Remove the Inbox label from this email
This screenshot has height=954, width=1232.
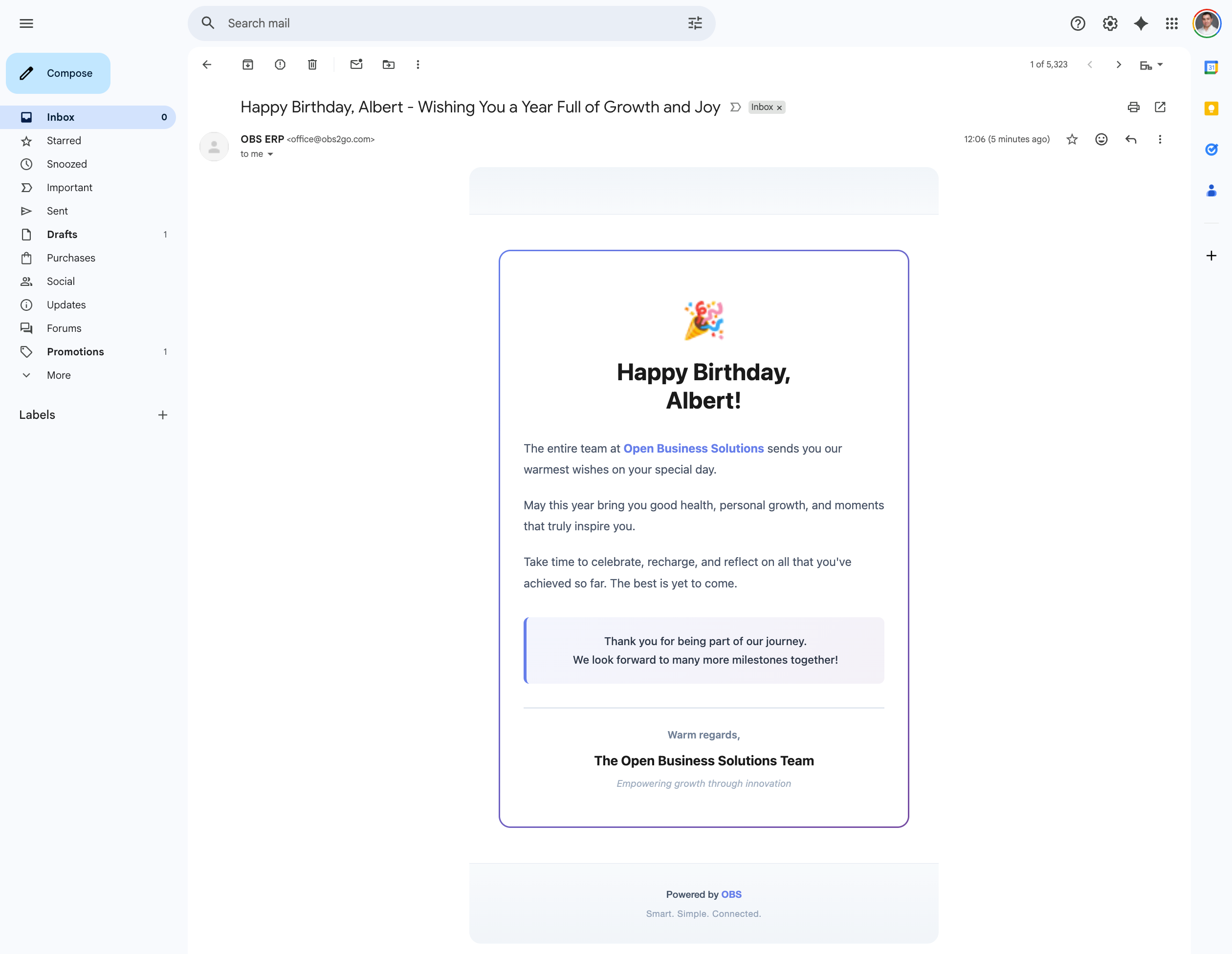click(x=779, y=108)
